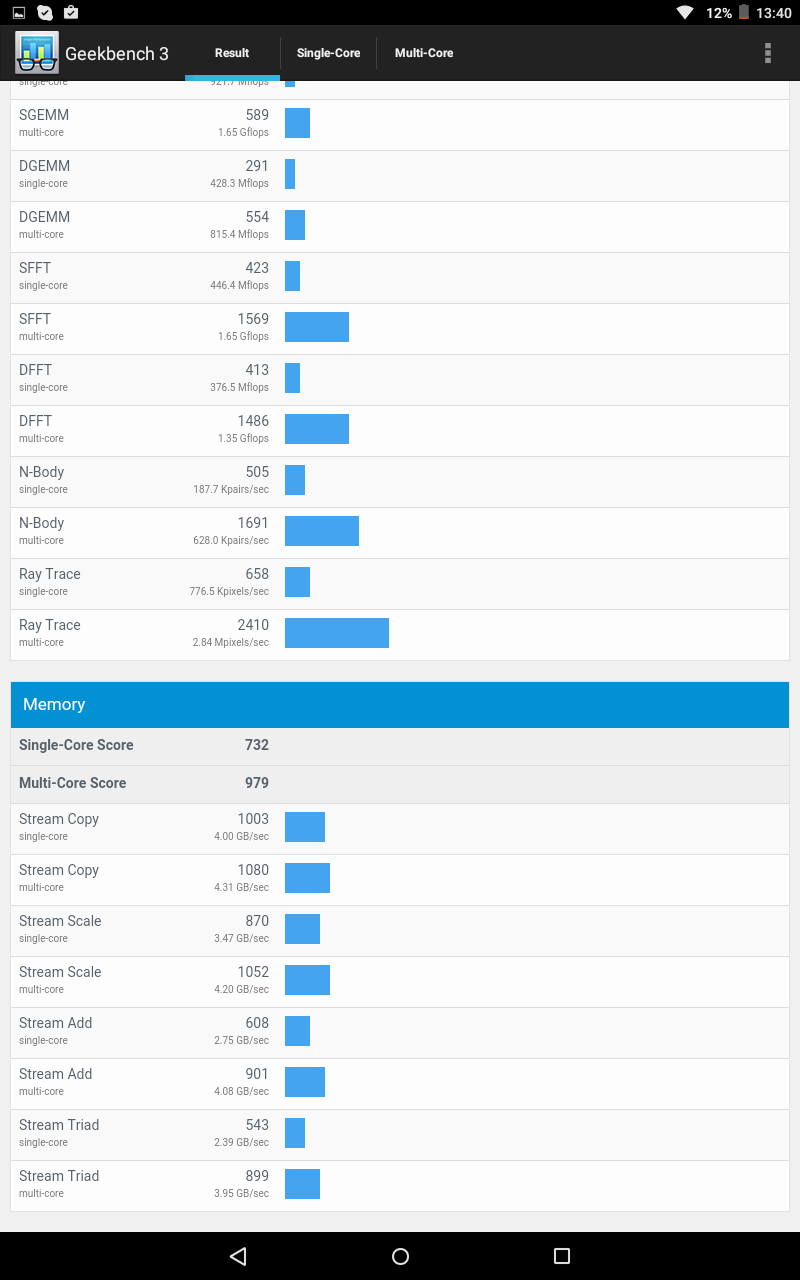Tap the Wi-Fi status icon
This screenshot has width=800, height=1280.
click(x=685, y=13)
